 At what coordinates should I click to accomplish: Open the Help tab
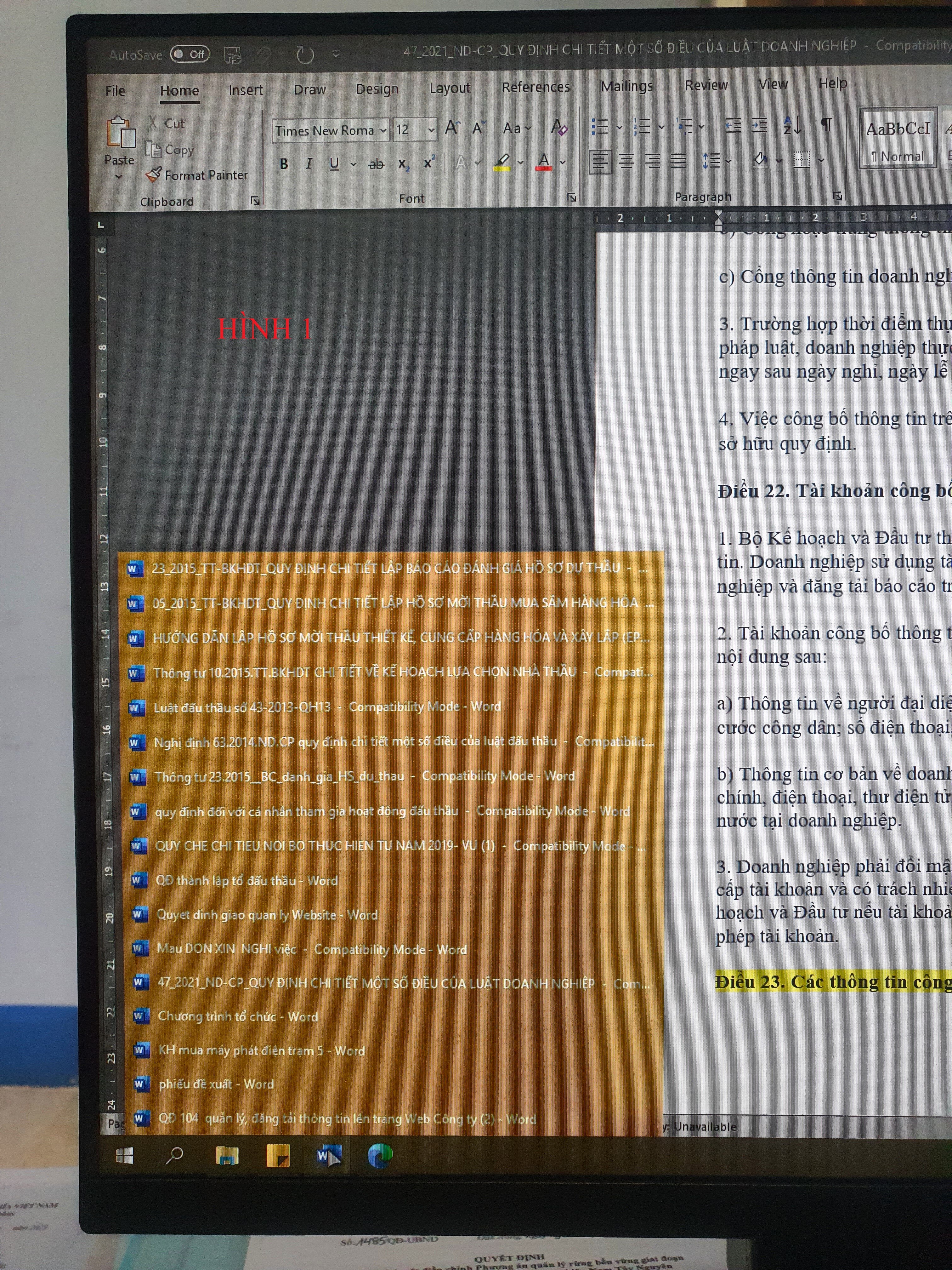click(833, 84)
